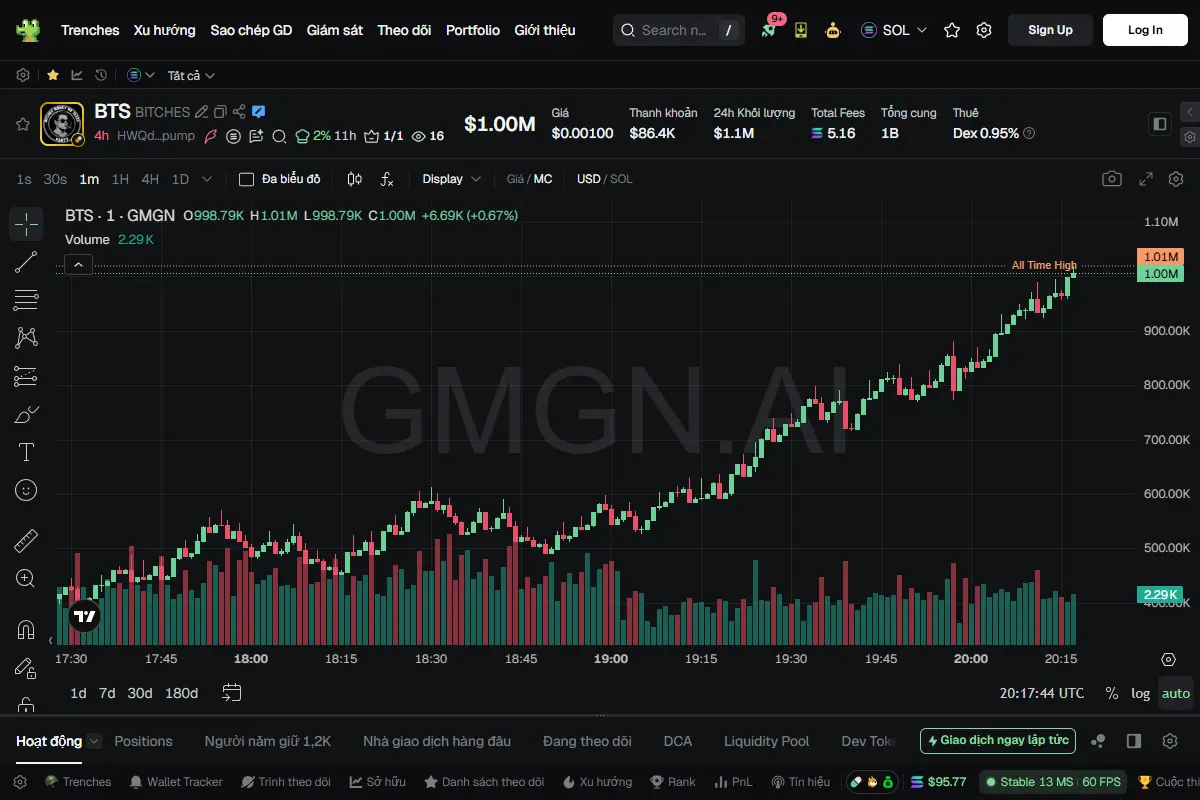
Task: Open the candlestick chart type selector
Action: click(354, 179)
